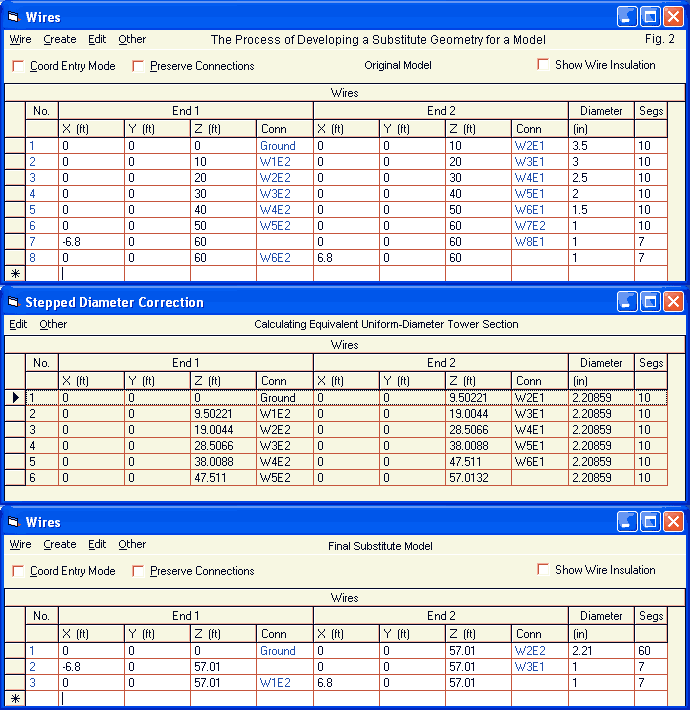This screenshot has width=690, height=710.
Task: Click the Ground connection cell in Final Substitute Model
Action: pyautogui.click(x=278, y=651)
